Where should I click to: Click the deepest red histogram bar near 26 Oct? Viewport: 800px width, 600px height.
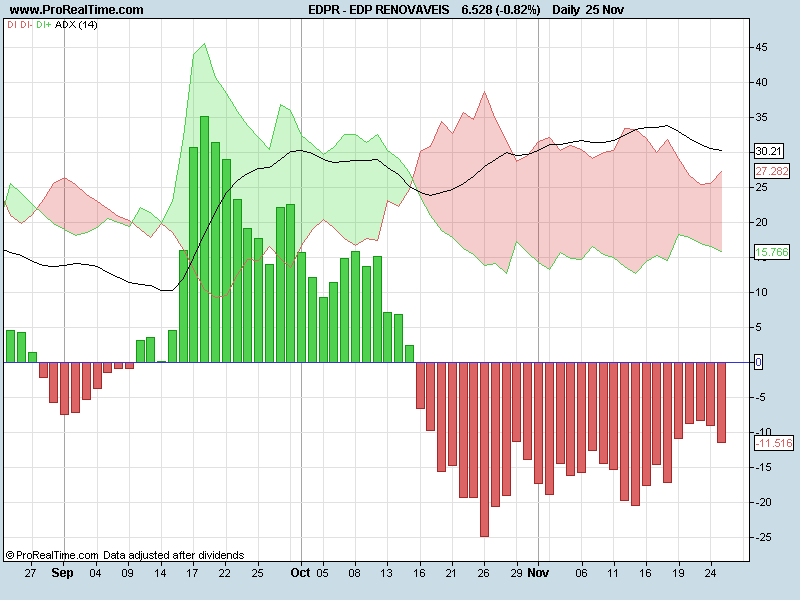tap(484, 449)
